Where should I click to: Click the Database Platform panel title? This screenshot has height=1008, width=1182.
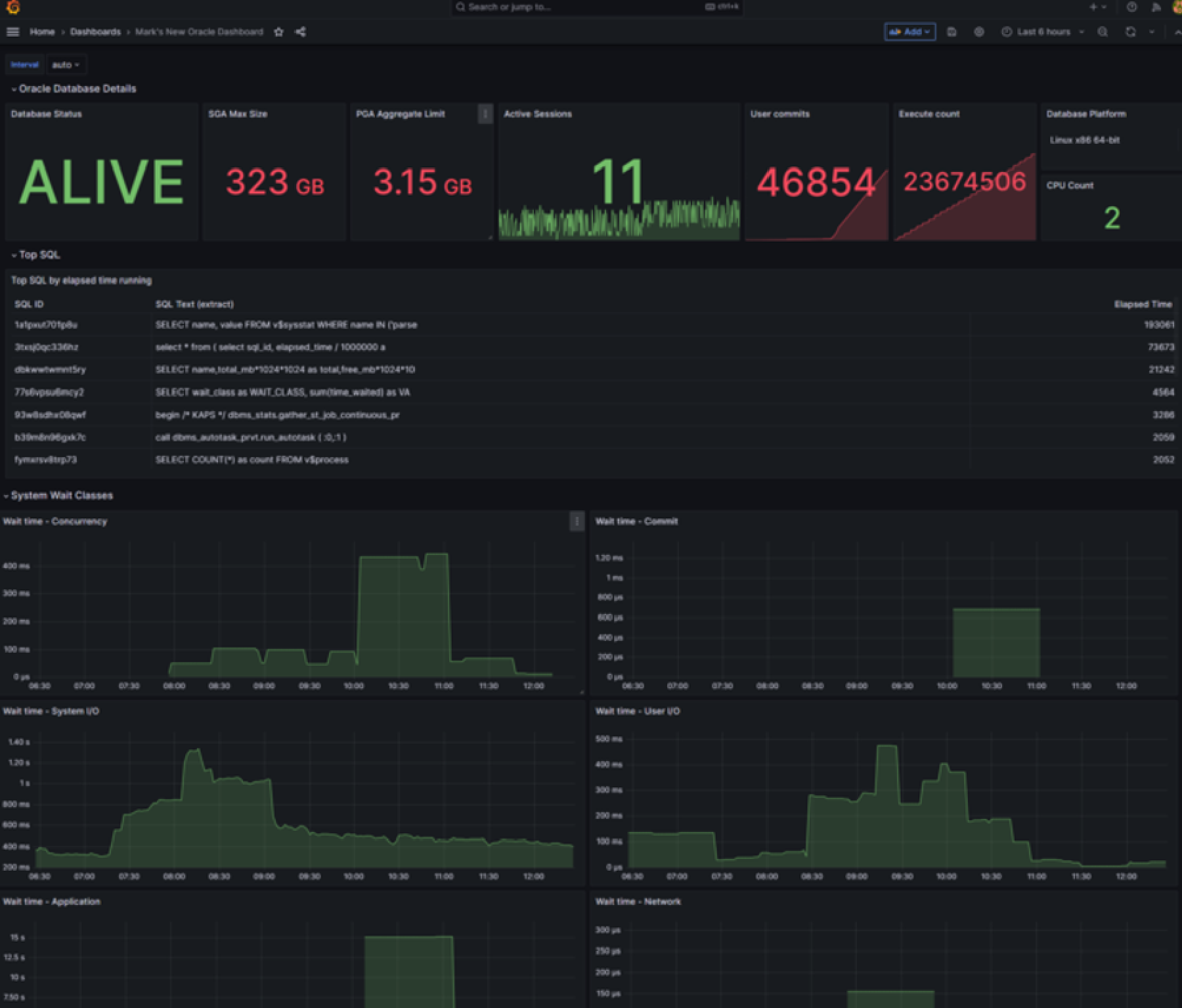[x=1086, y=114]
